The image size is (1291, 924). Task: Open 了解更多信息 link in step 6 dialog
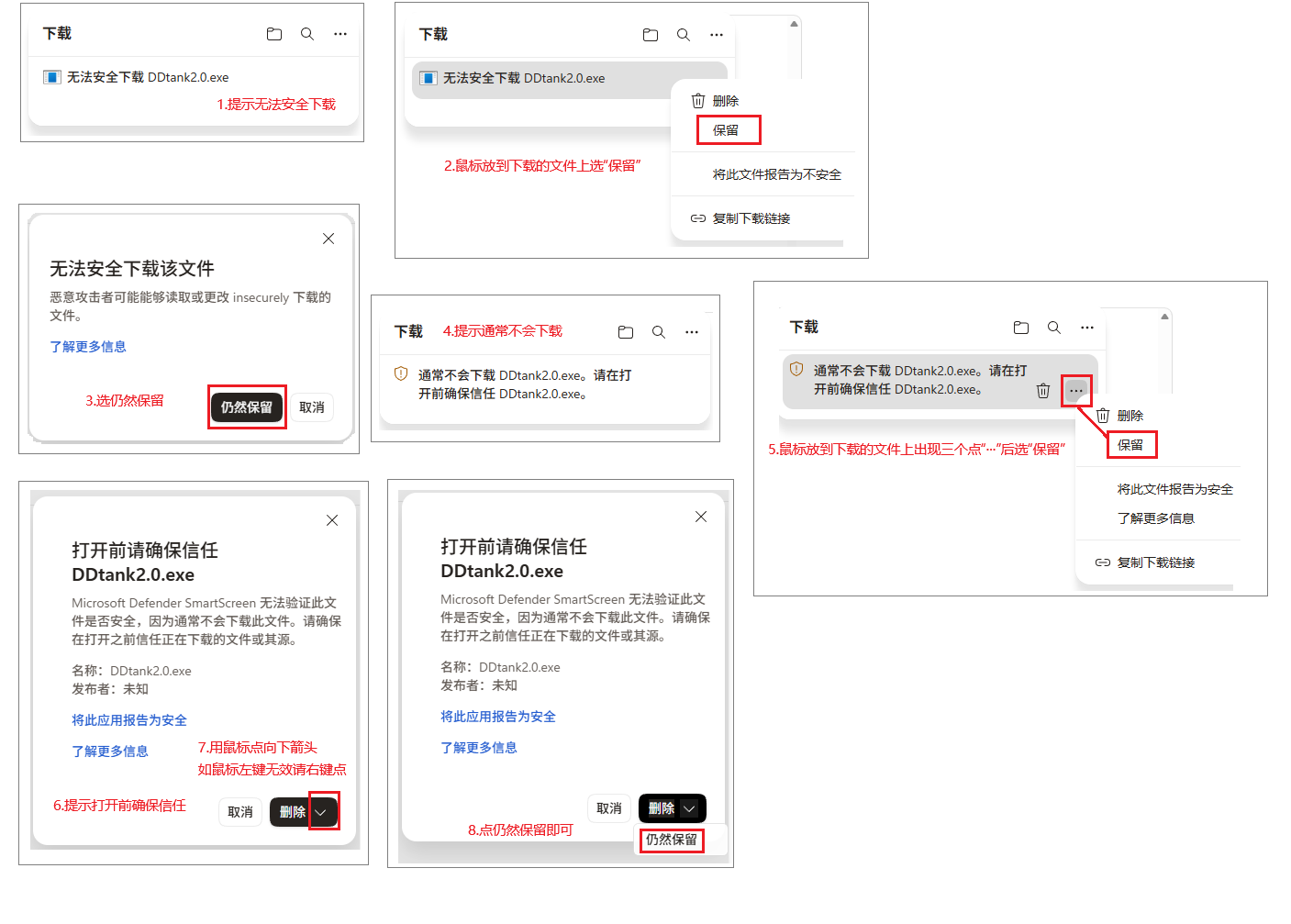[x=110, y=751]
